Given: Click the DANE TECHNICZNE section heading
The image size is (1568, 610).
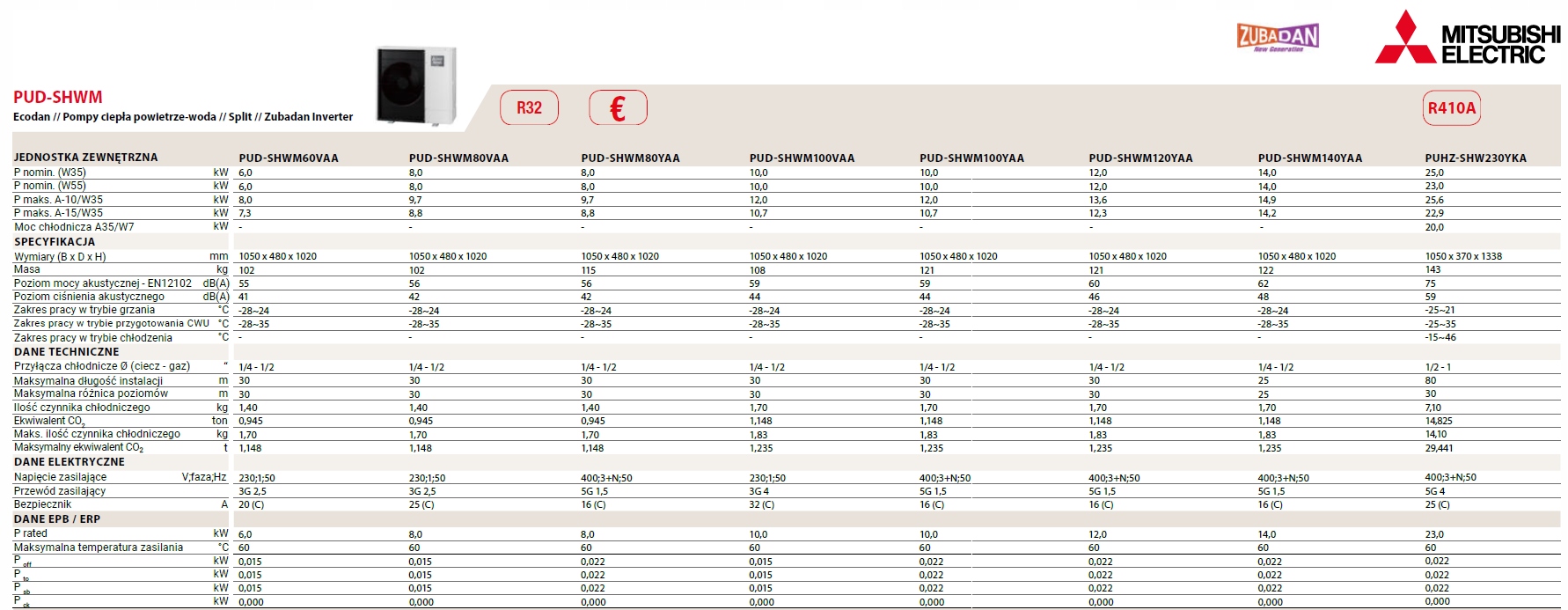Looking at the screenshot, I should pyautogui.click(x=66, y=352).
